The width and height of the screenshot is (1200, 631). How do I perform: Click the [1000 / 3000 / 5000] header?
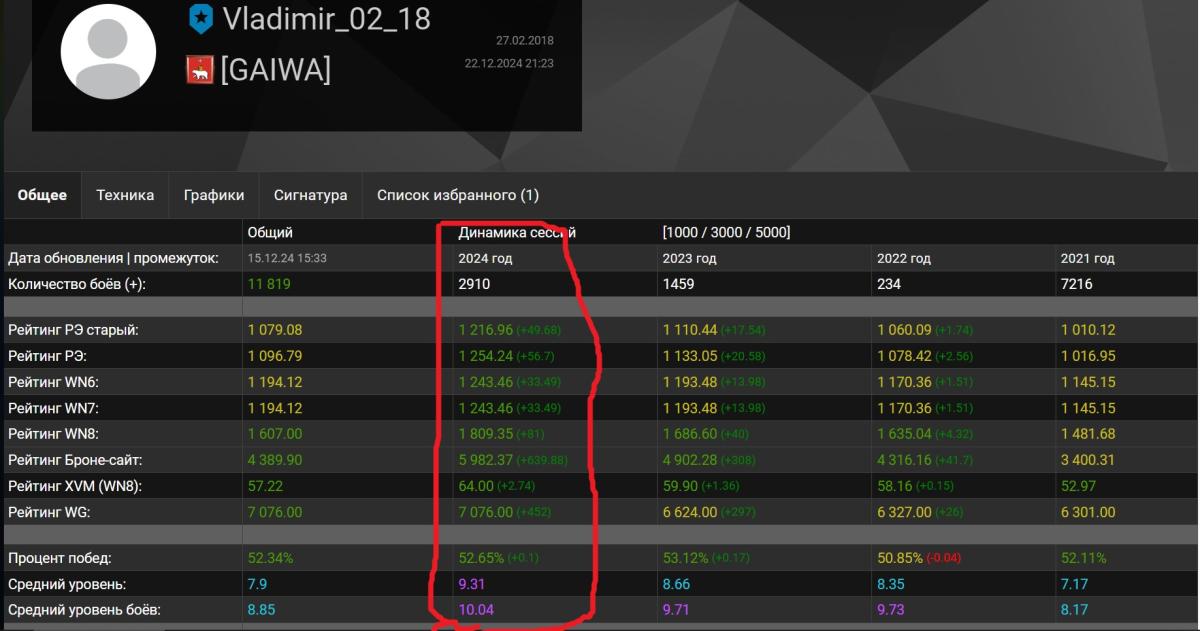click(726, 232)
